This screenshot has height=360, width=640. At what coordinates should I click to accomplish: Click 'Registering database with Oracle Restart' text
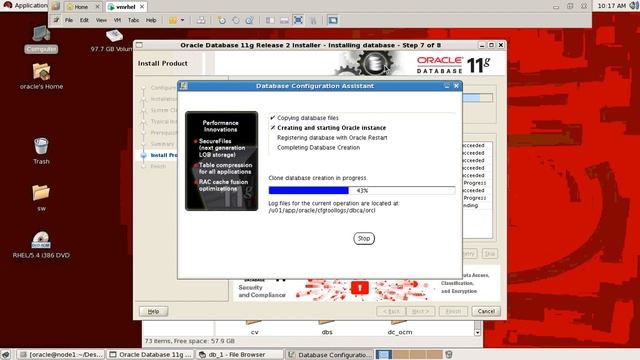pyautogui.click(x=332, y=138)
